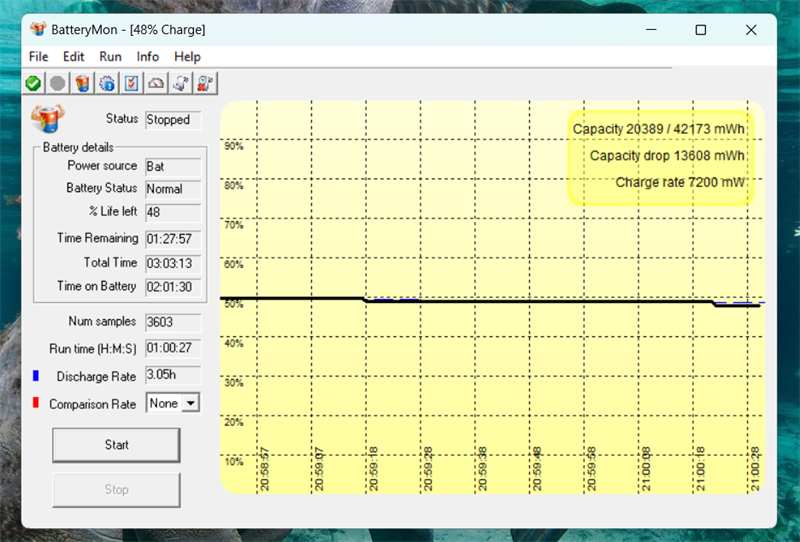The height and width of the screenshot is (542, 800).
Task: Click the Discharge Rate field 3.05h
Action: click(x=173, y=375)
